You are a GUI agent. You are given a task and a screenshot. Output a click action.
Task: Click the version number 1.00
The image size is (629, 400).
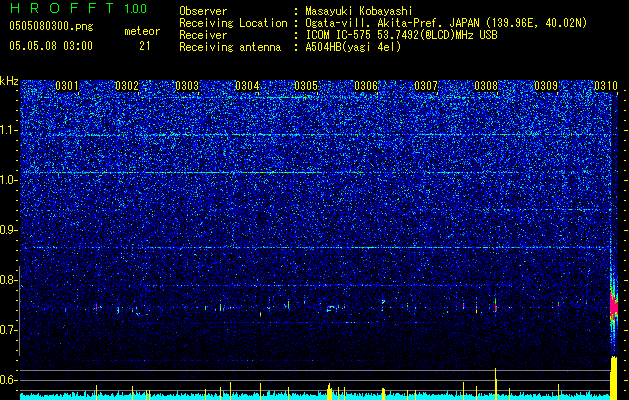[x=136, y=9]
